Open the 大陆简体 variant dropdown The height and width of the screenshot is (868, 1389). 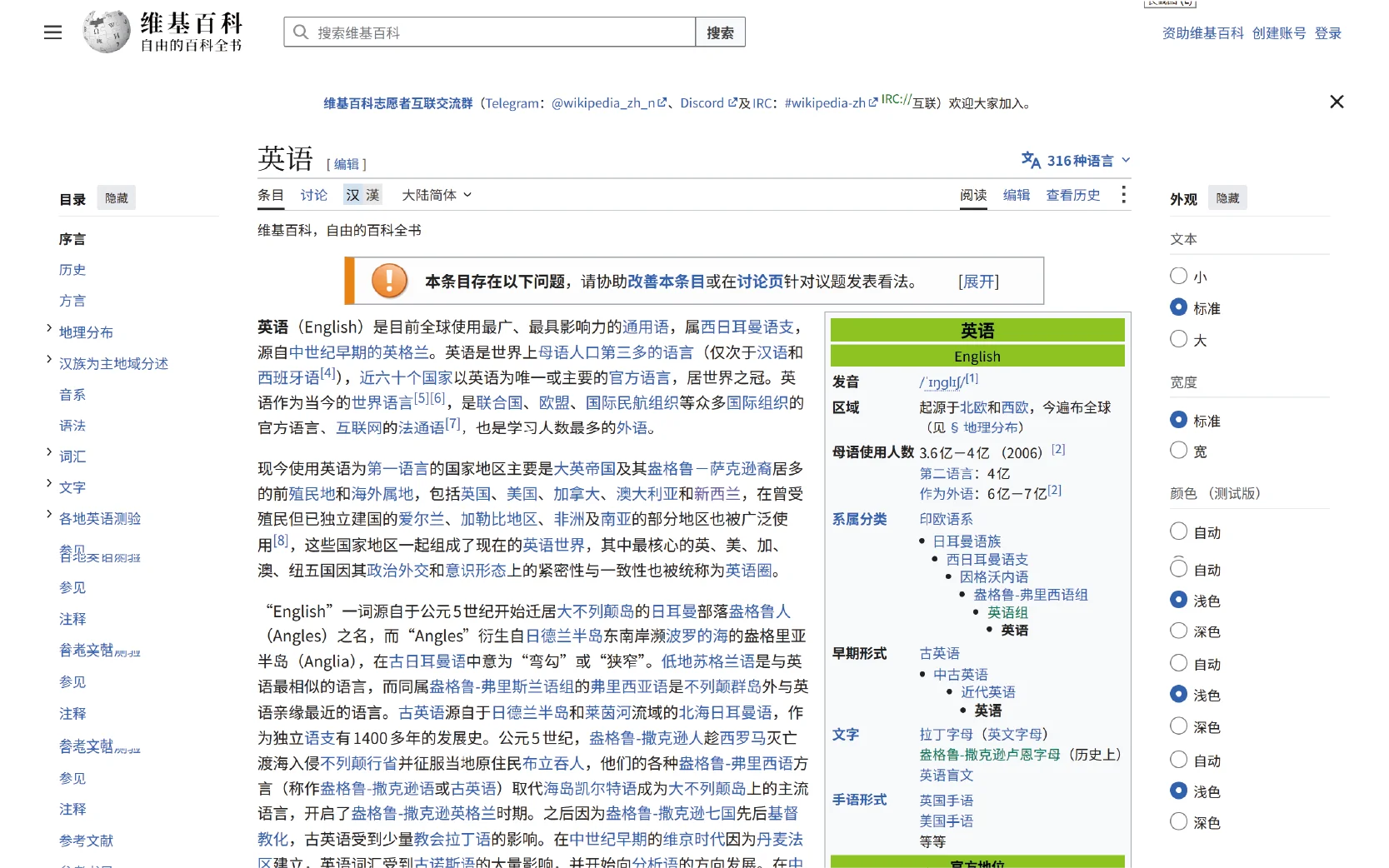coord(437,195)
